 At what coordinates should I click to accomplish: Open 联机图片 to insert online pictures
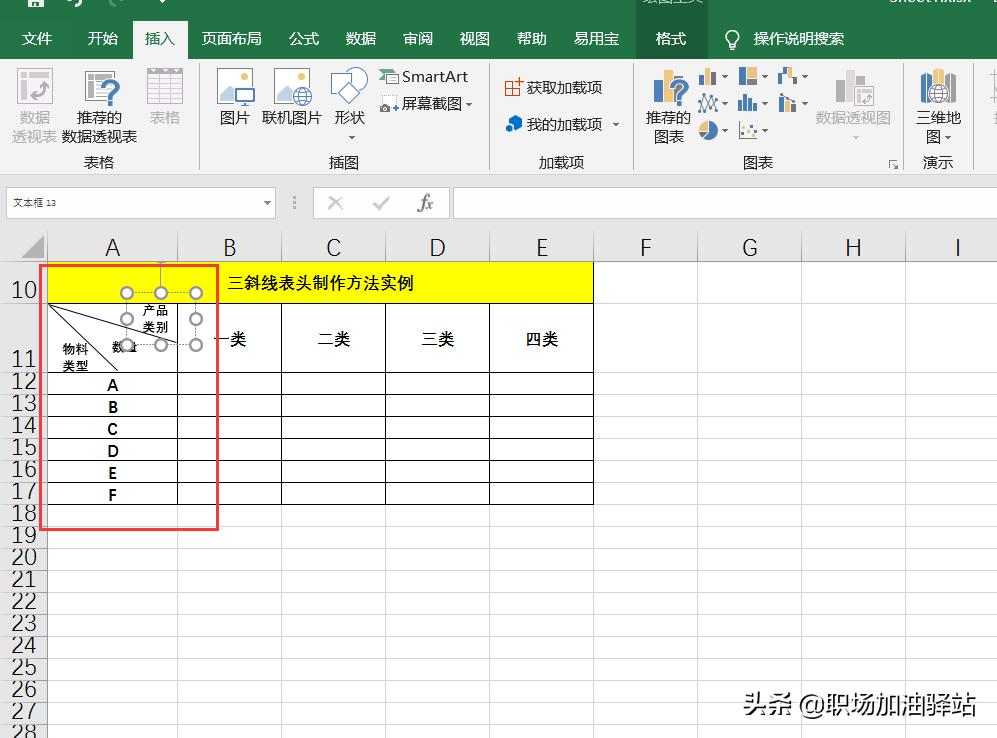(x=292, y=95)
